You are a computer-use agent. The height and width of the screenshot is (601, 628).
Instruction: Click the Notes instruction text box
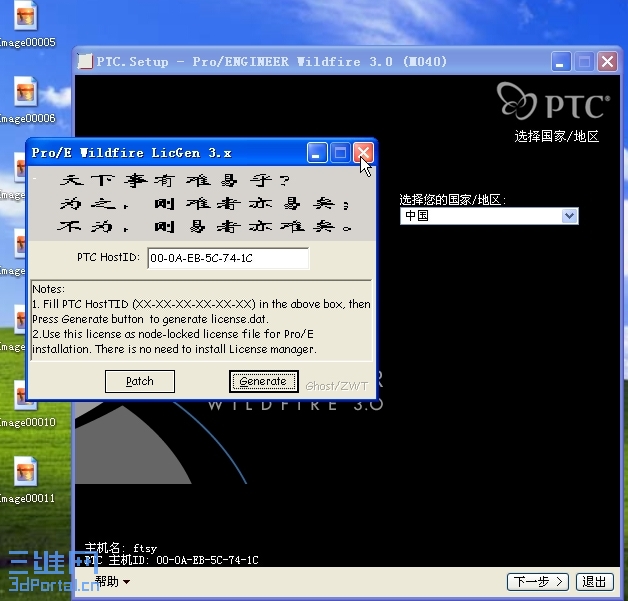pos(201,320)
